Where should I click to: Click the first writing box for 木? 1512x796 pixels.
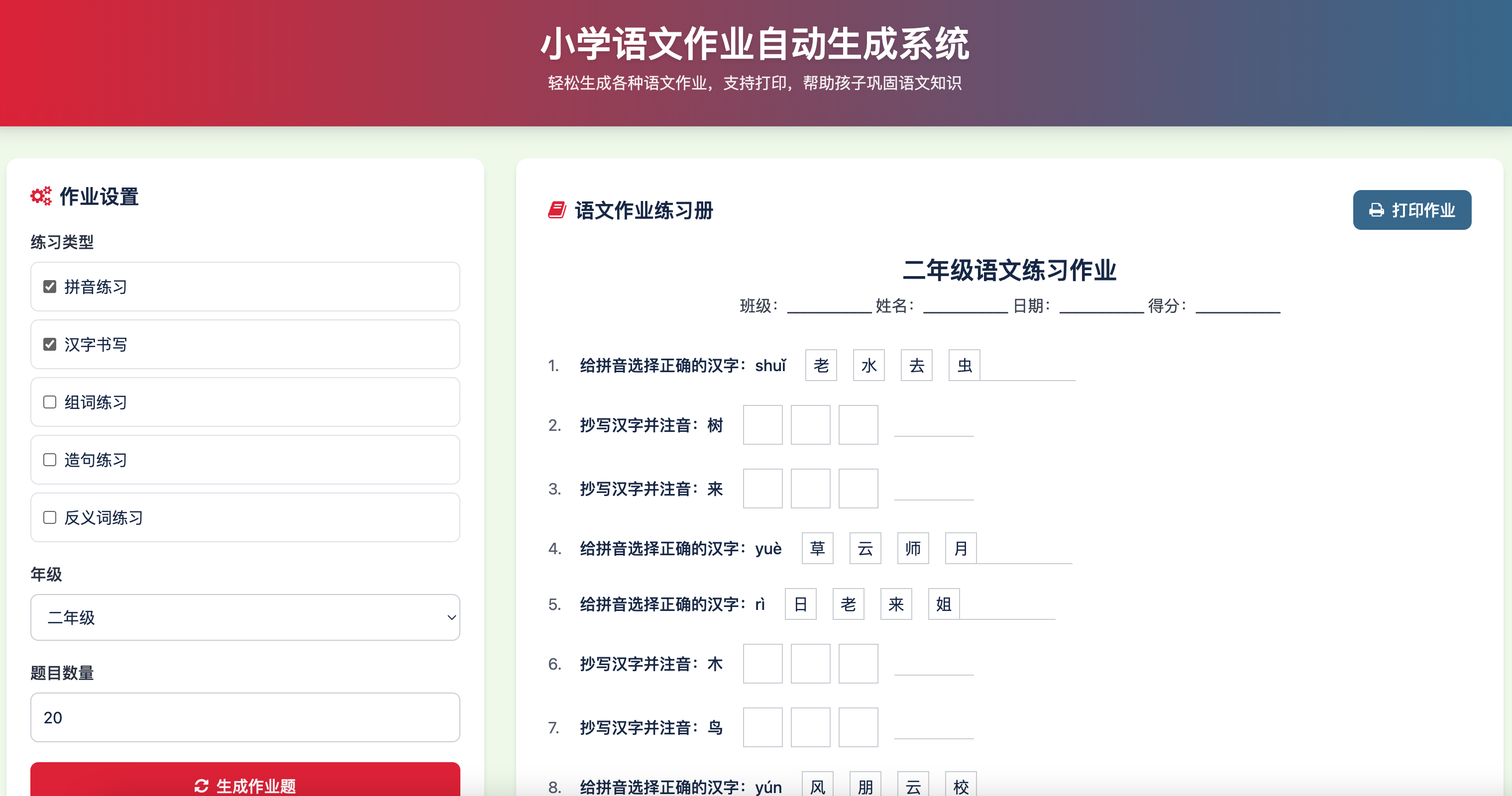(x=763, y=664)
